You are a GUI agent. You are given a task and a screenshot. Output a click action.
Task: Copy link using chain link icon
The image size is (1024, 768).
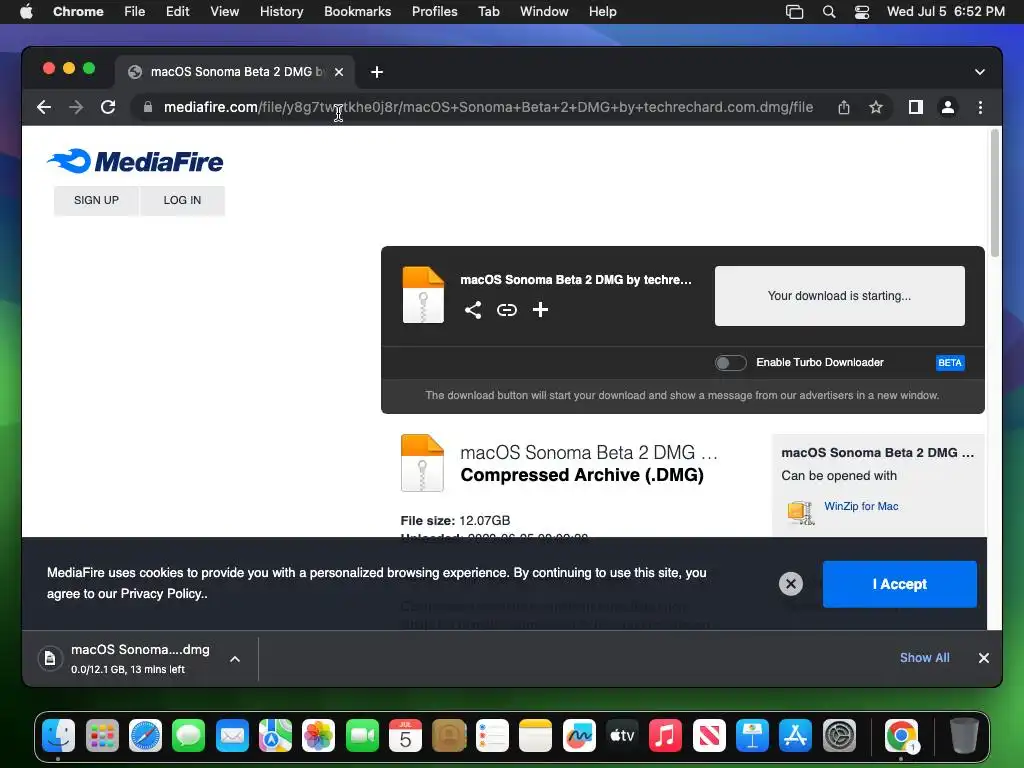[x=507, y=310]
